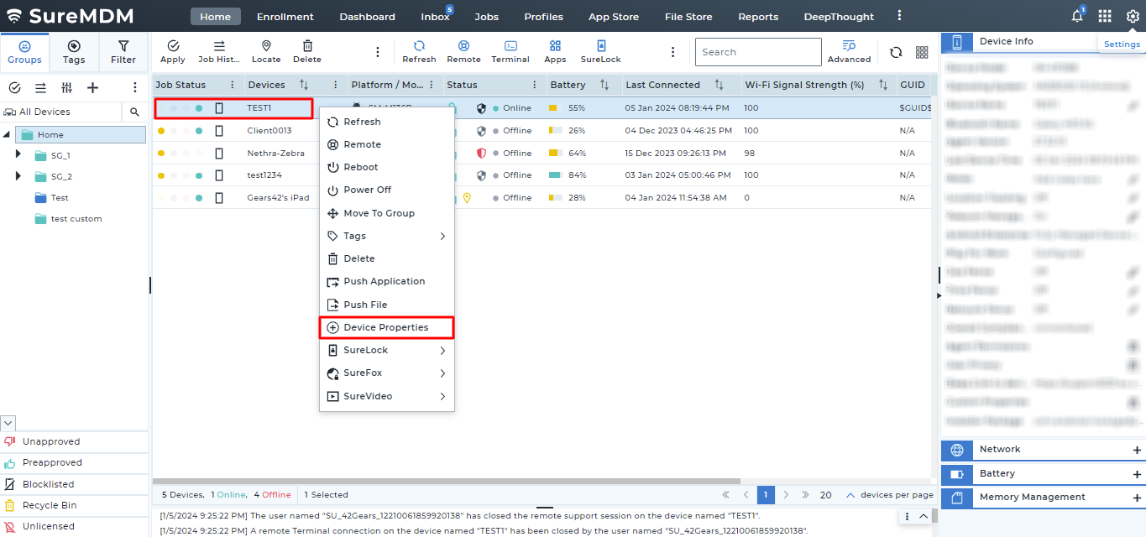The width and height of the screenshot is (1146, 537).
Task: Click the Locate device icon
Action: [266, 52]
